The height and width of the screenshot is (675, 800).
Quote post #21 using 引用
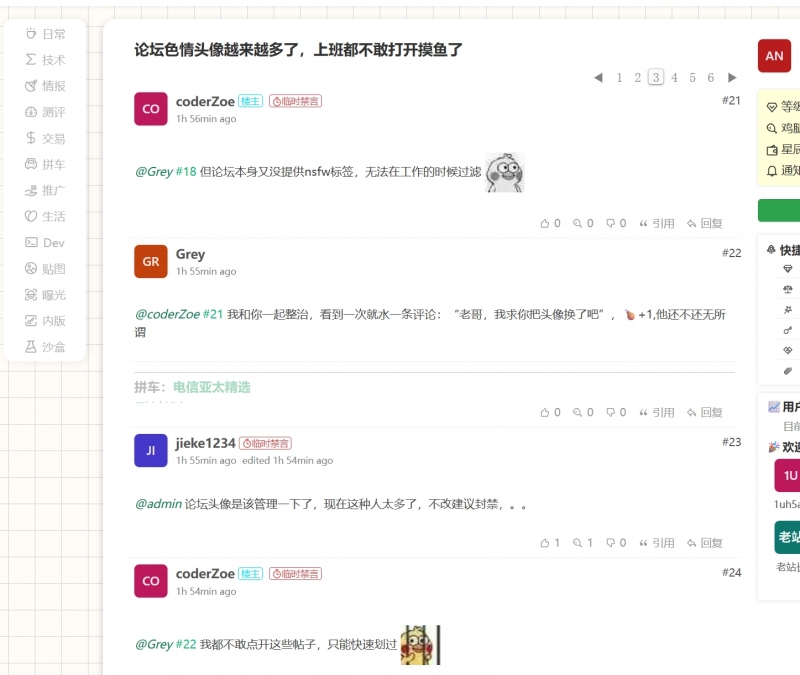coord(657,223)
